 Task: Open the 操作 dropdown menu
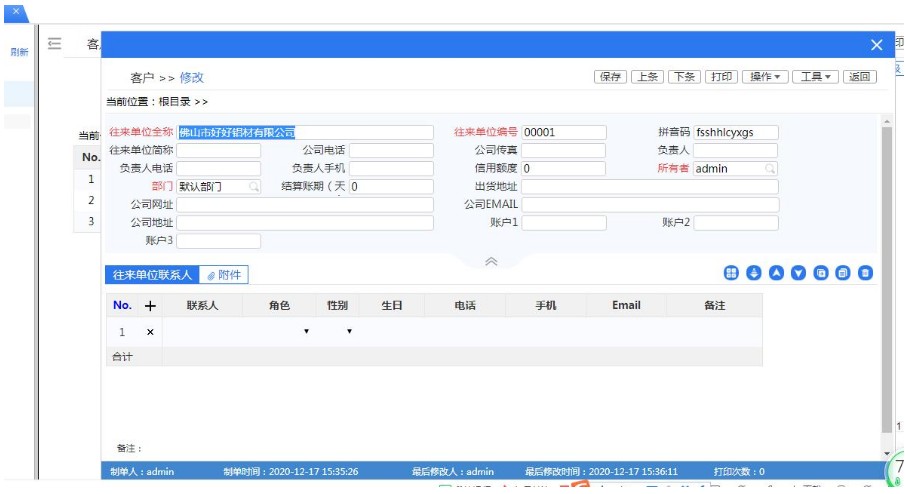[767, 77]
